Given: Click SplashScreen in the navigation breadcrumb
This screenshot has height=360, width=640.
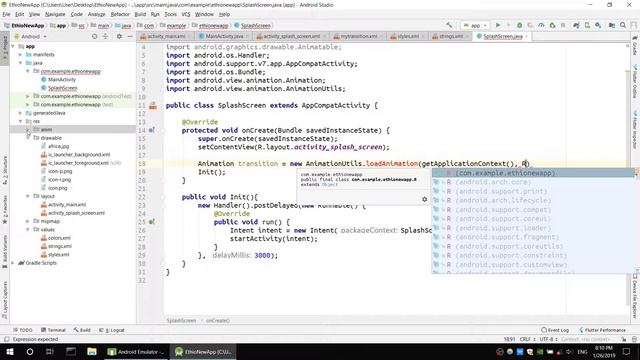Looking at the screenshot, I should (256, 25).
